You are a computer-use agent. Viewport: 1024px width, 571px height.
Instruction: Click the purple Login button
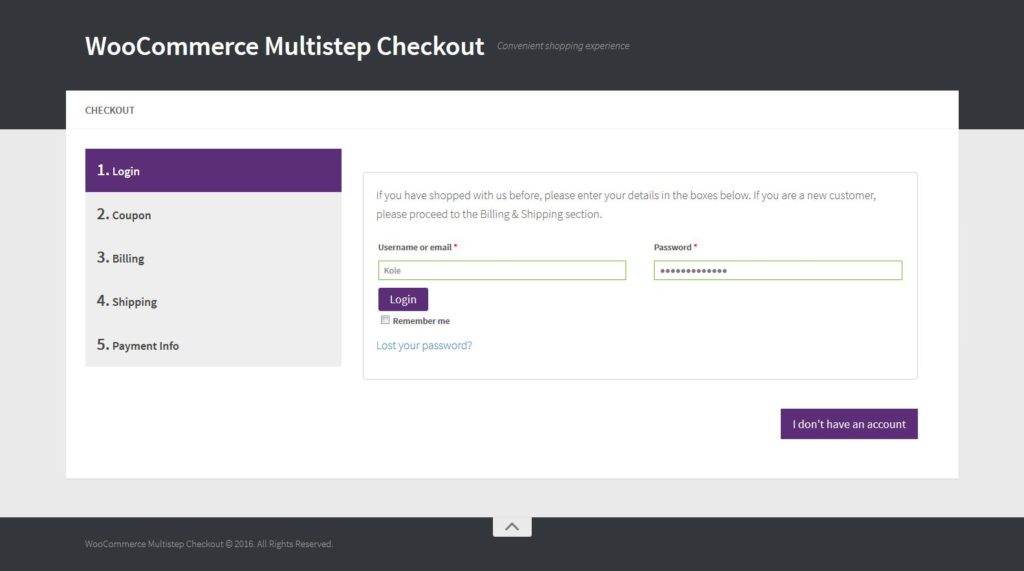point(403,299)
